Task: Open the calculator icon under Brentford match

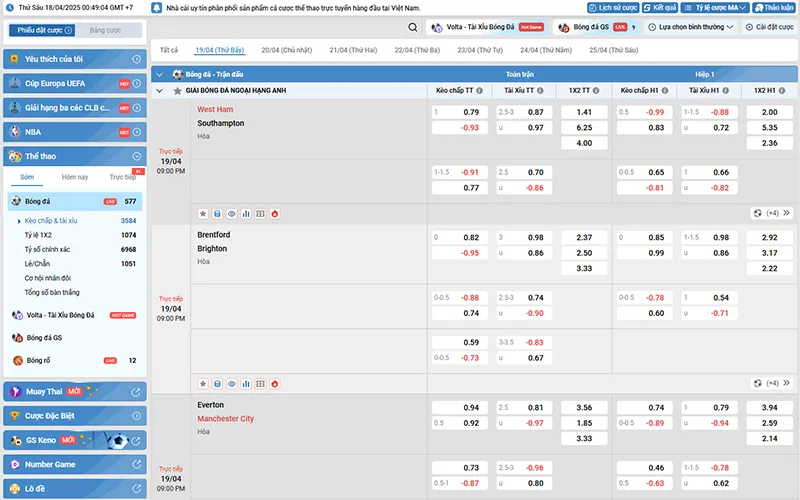Action: [217, 384]
